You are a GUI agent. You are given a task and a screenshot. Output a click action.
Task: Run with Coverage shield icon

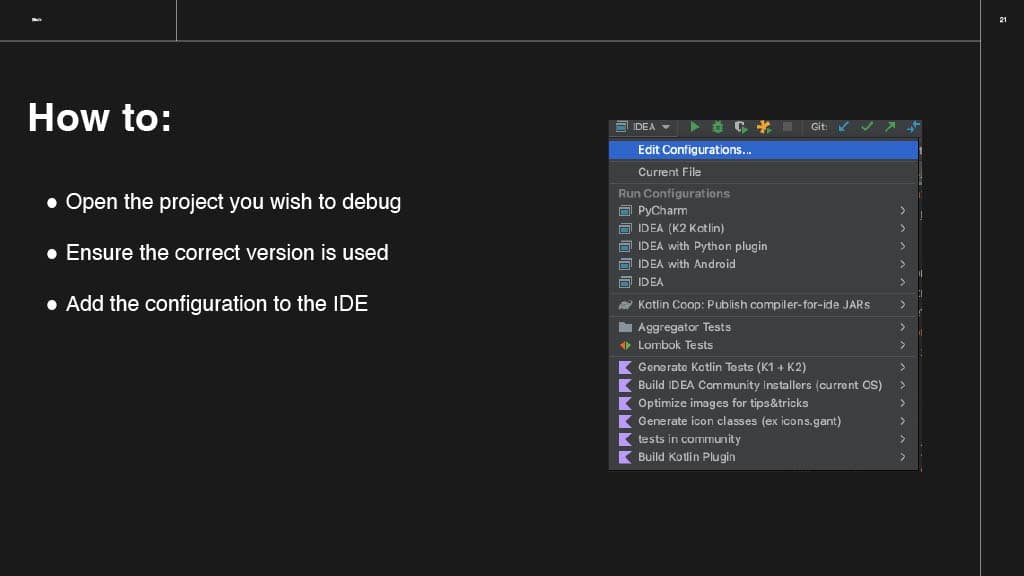pyautogui.click(x=741, y=127)
